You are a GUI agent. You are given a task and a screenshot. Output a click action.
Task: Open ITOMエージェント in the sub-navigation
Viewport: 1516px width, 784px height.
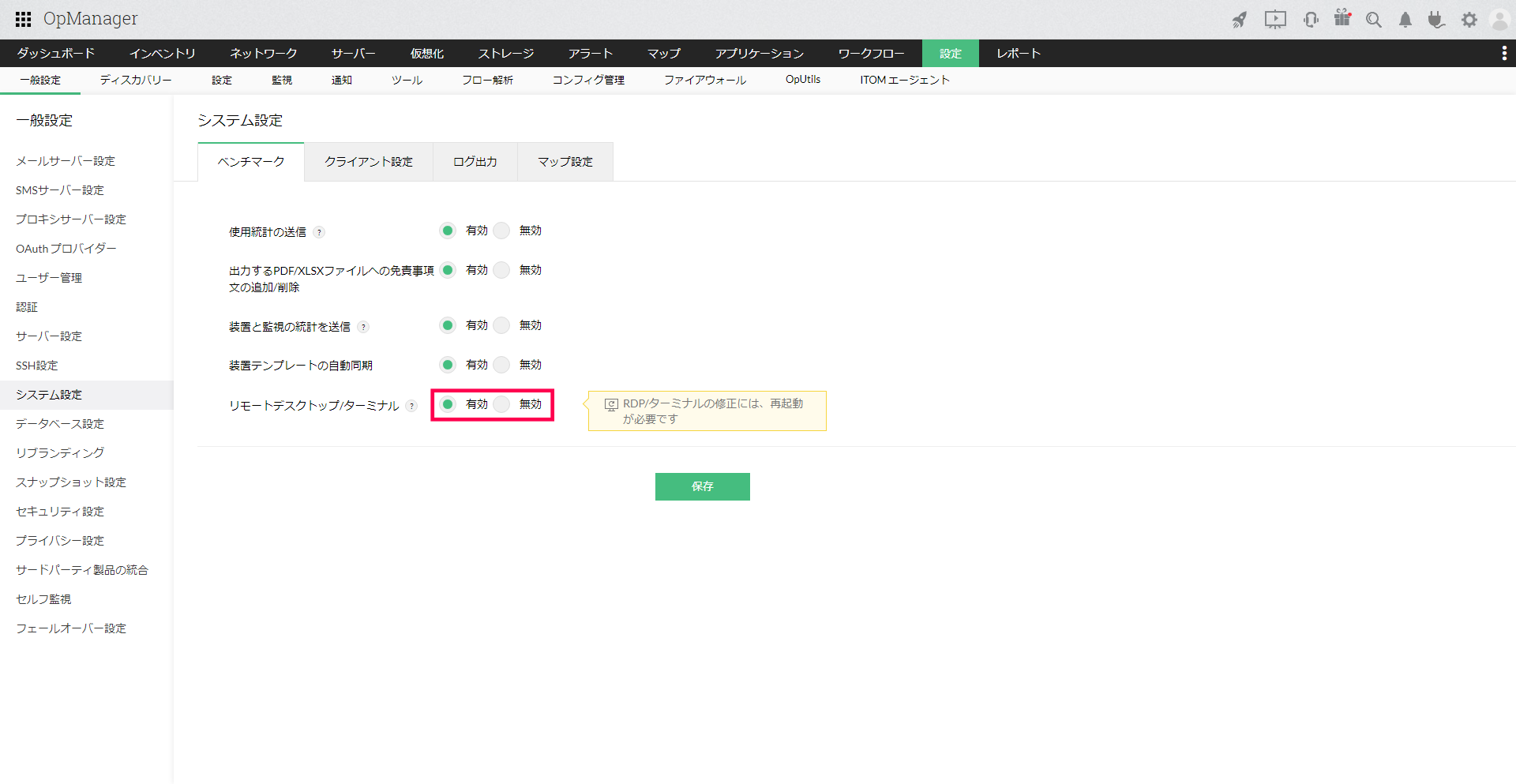point(905,80)
